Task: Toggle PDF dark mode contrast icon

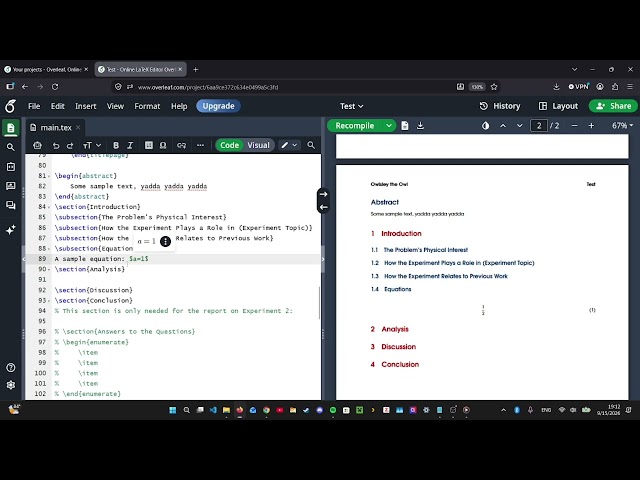Action: [485, 126]
